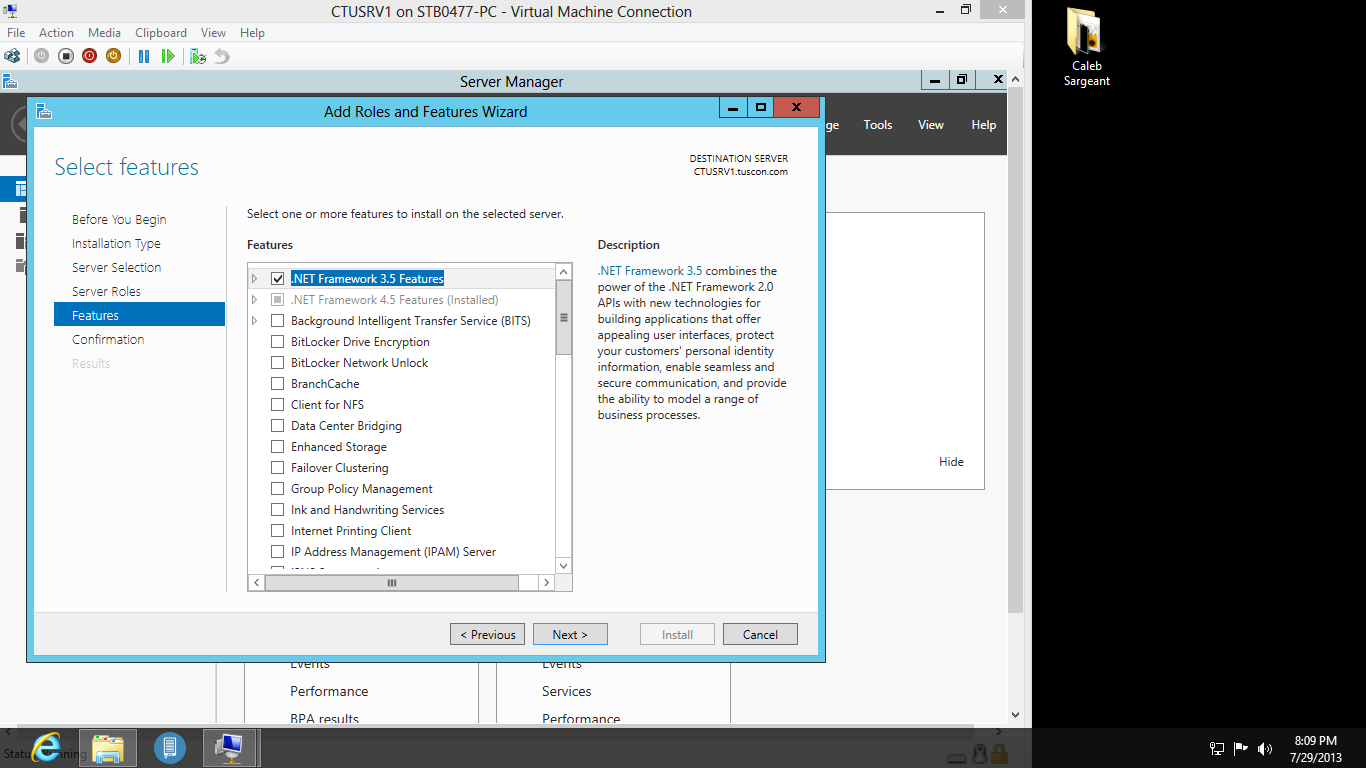Turn off the VM with the stop icon

[65, 56]
